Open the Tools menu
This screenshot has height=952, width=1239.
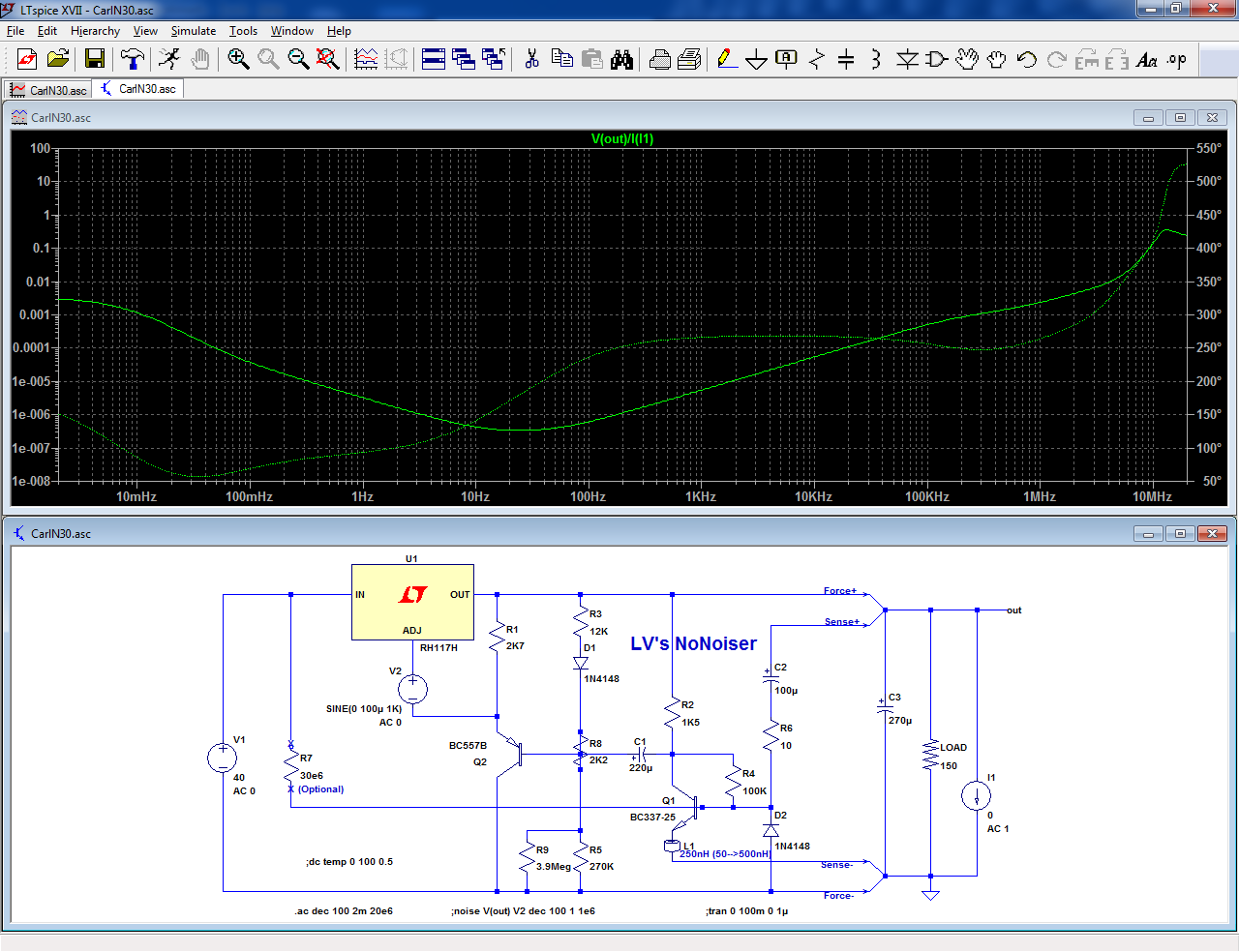coord(243,31)
